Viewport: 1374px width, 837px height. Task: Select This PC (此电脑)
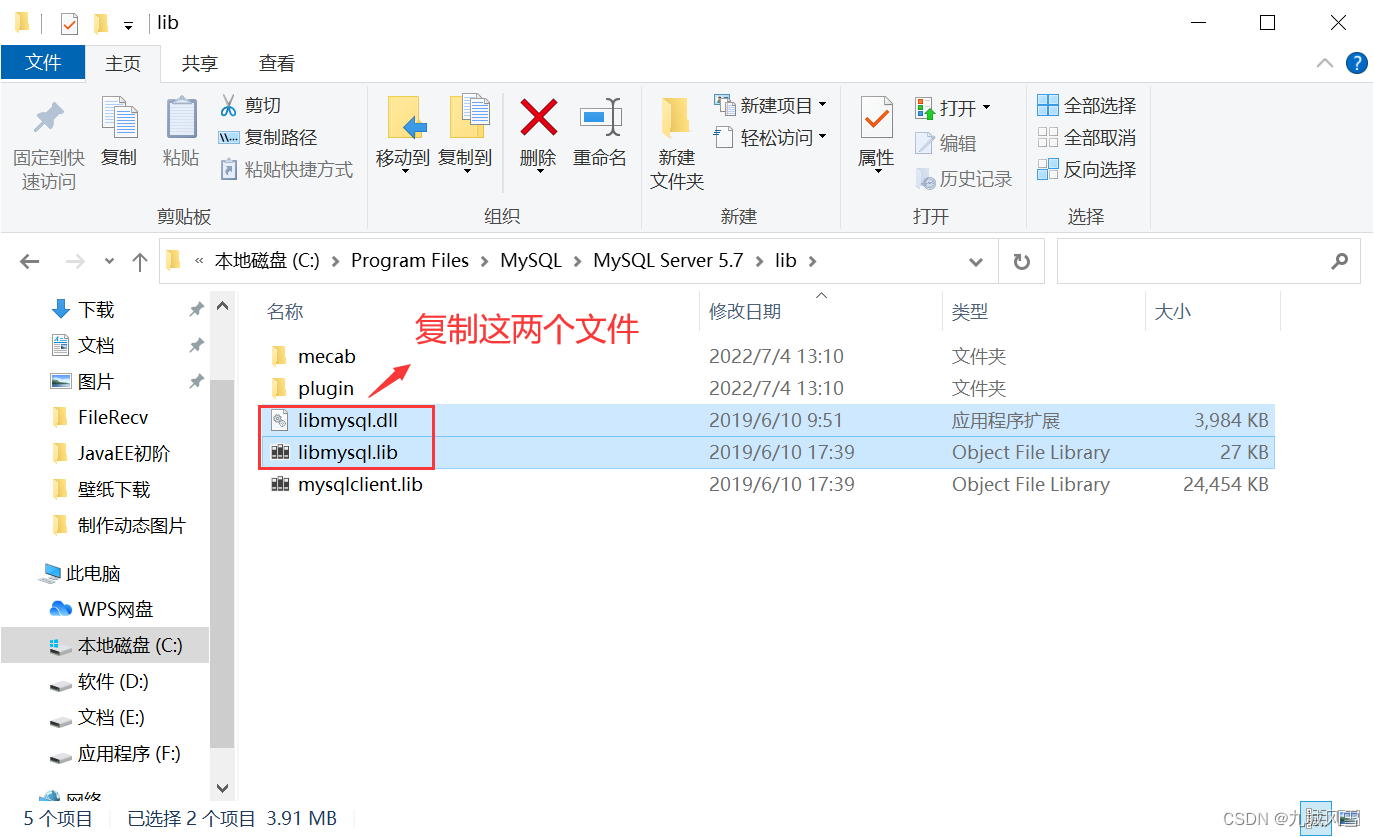(93, 573)
